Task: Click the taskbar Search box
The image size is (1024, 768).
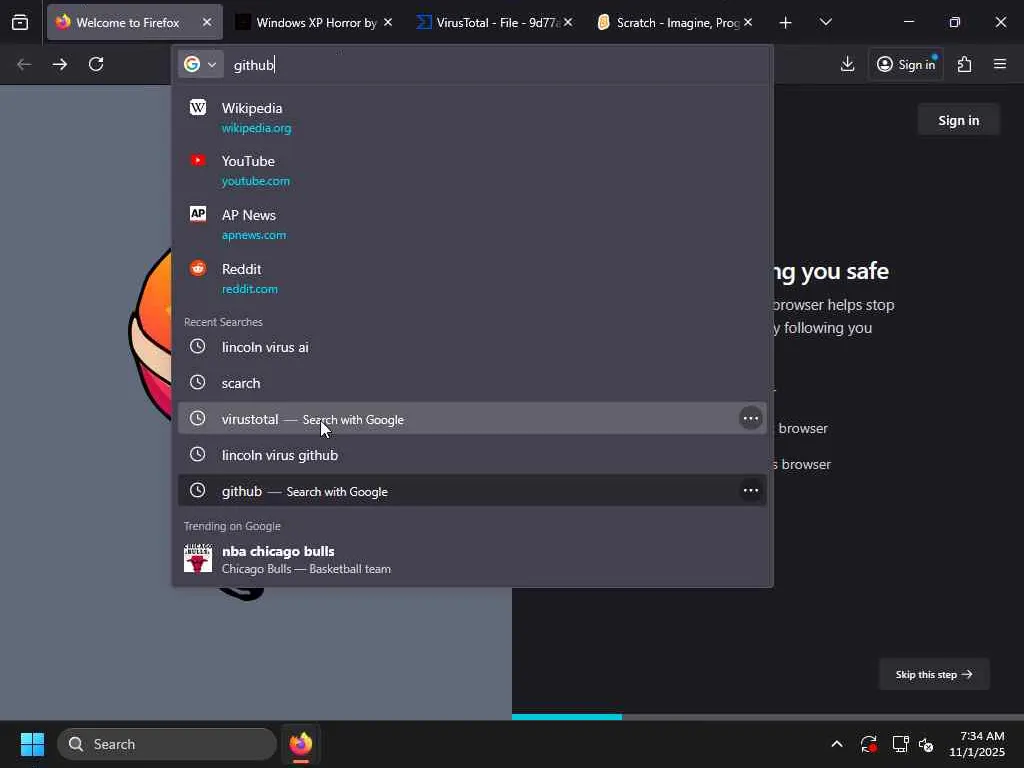Action: point(167,744)
